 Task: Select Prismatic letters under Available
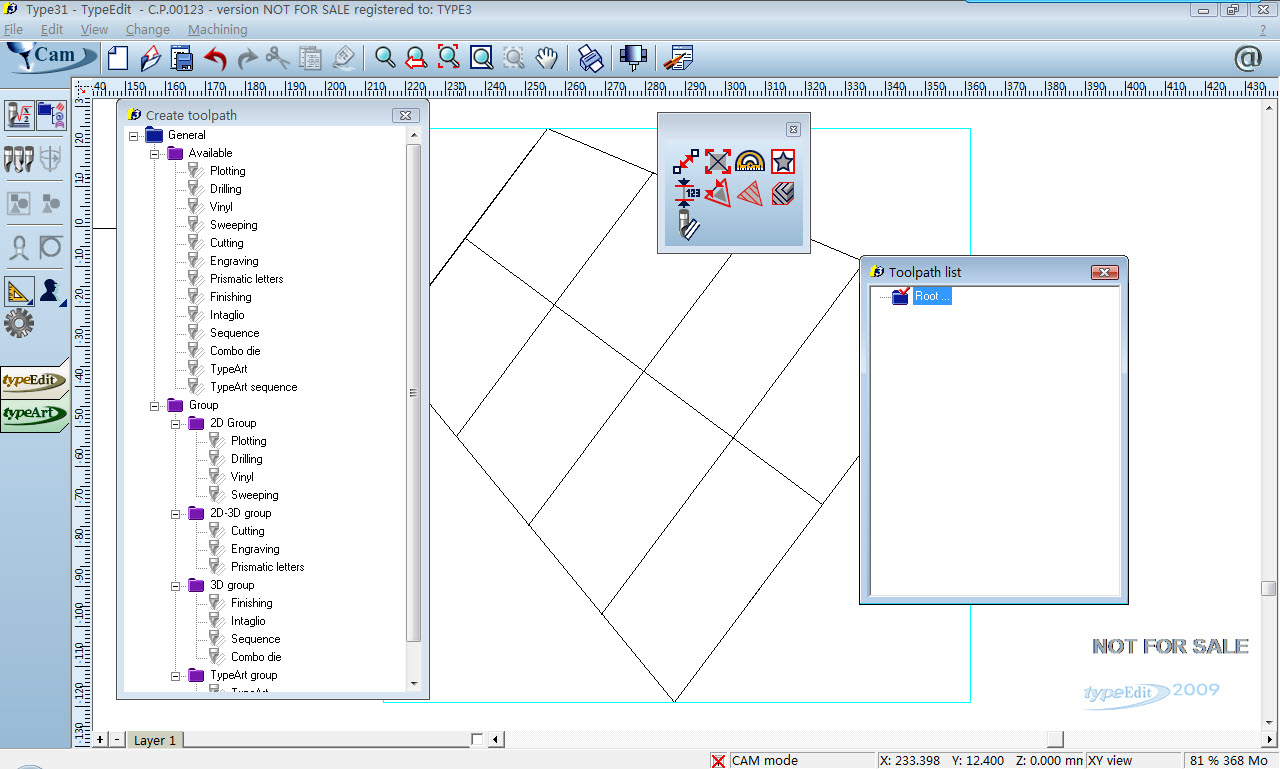pos(246,279)
